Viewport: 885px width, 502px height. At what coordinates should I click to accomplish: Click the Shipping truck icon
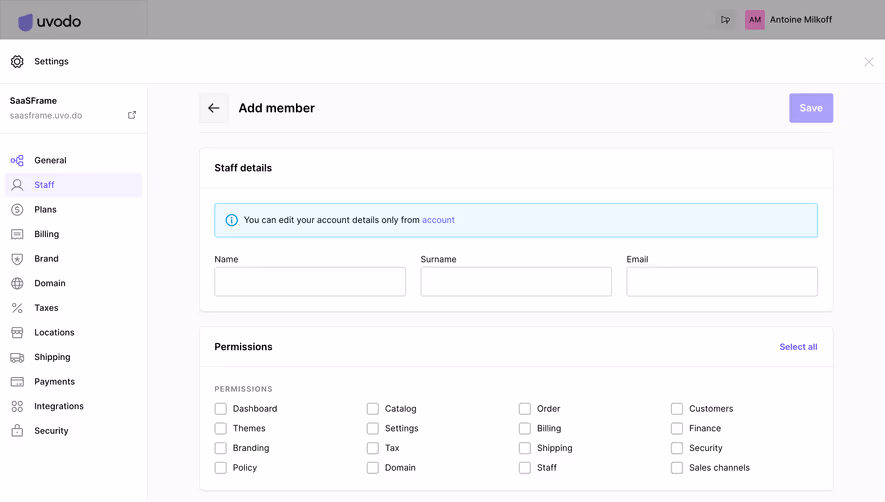(17, 357)
